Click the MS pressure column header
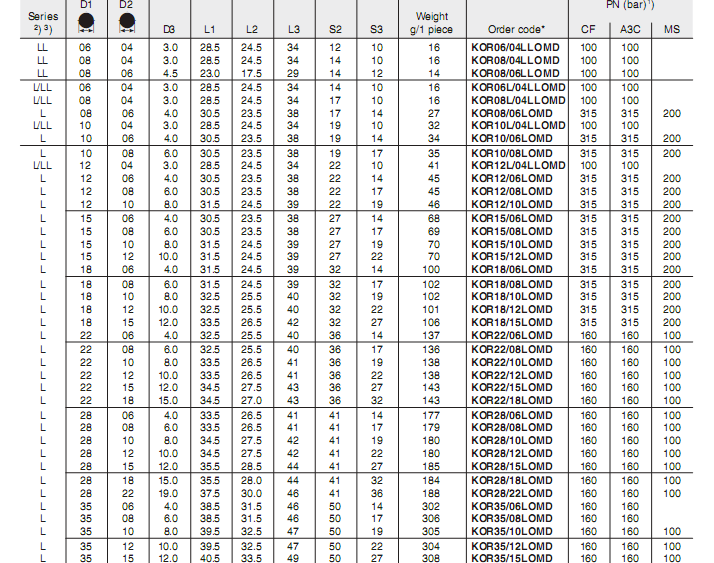Image resolution: width=714 pixels, height=563 pixels. tap(671, 29)
